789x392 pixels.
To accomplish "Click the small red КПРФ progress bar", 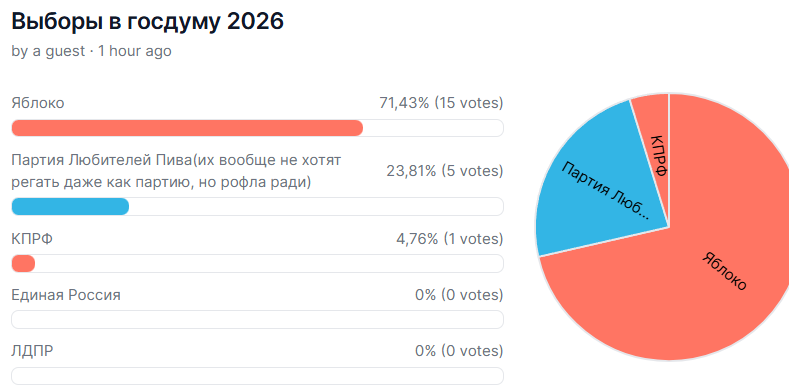I will 23,264.
